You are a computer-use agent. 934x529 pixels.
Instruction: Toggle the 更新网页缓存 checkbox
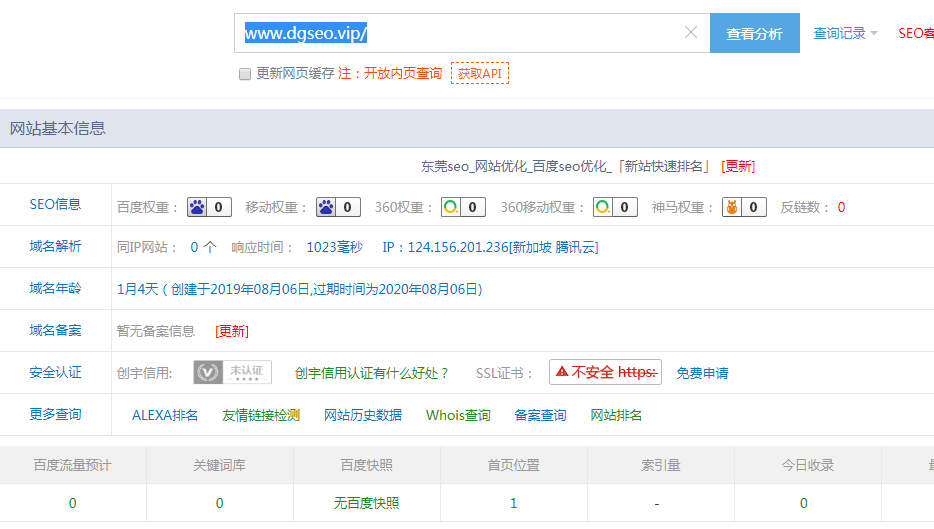pos(245,74)
